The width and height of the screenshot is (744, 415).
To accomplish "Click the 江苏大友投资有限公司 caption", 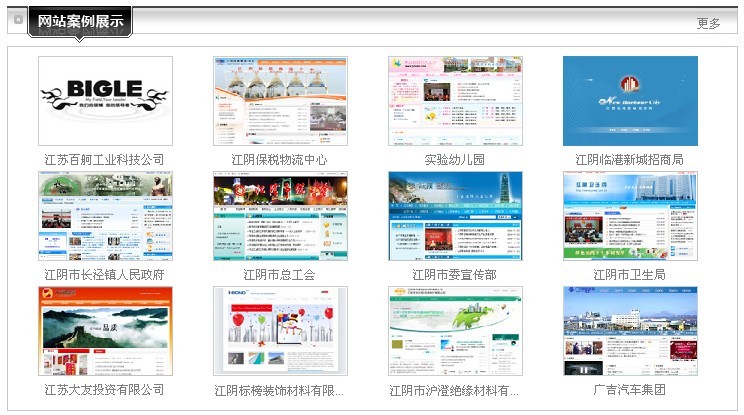I will coord(104,390).
